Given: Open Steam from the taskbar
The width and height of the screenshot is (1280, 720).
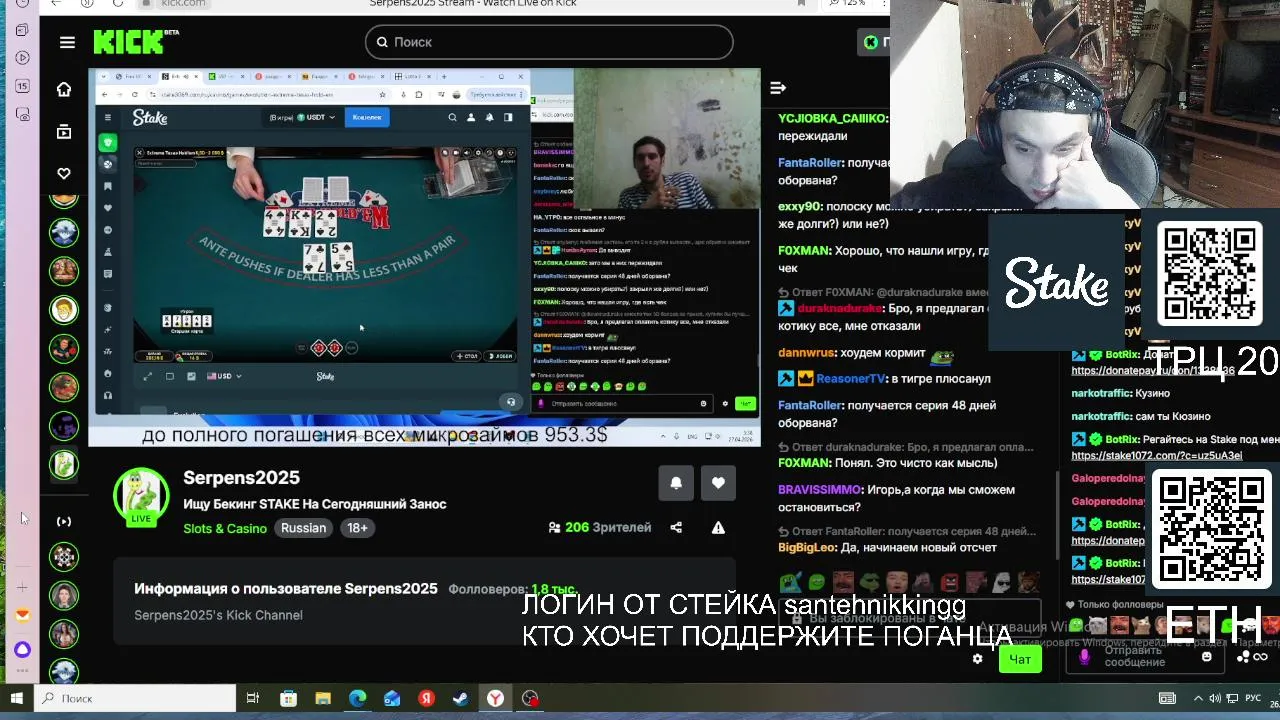Looking at the screenshot, I should (x=461, y=698).
